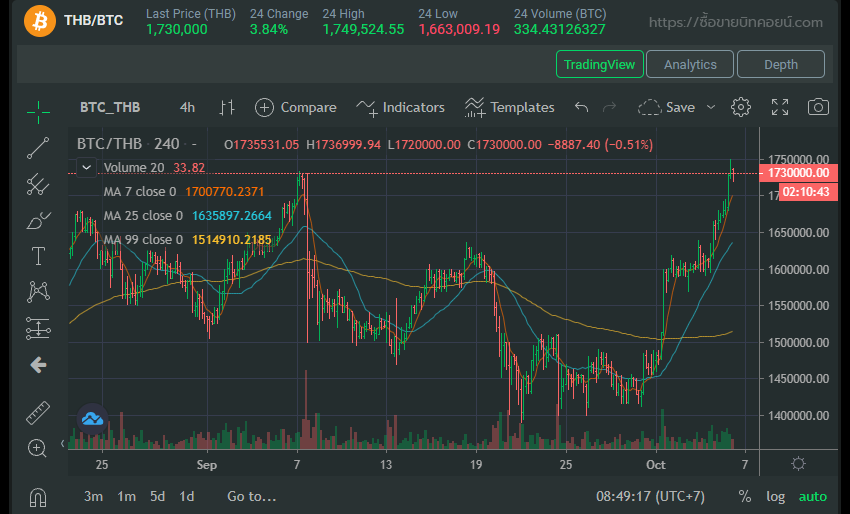The image size is (850, 514).
Task: Open the Indicators dialog
Action: (400, 107)
